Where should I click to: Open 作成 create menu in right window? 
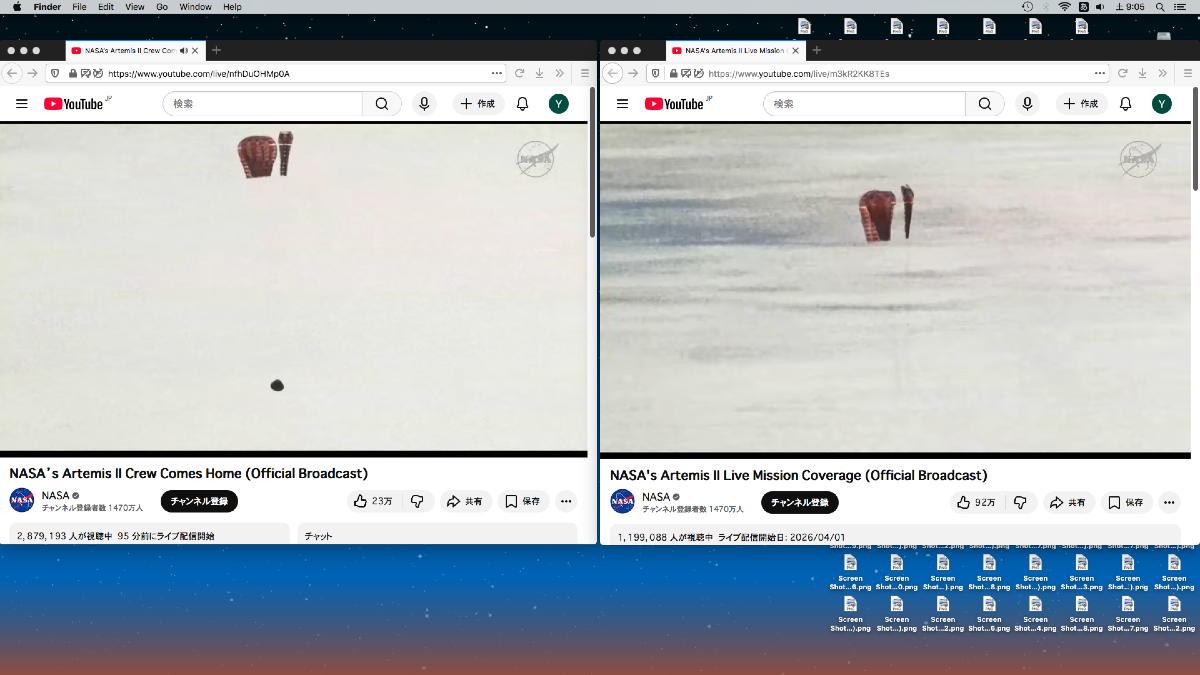point(1080,104)
